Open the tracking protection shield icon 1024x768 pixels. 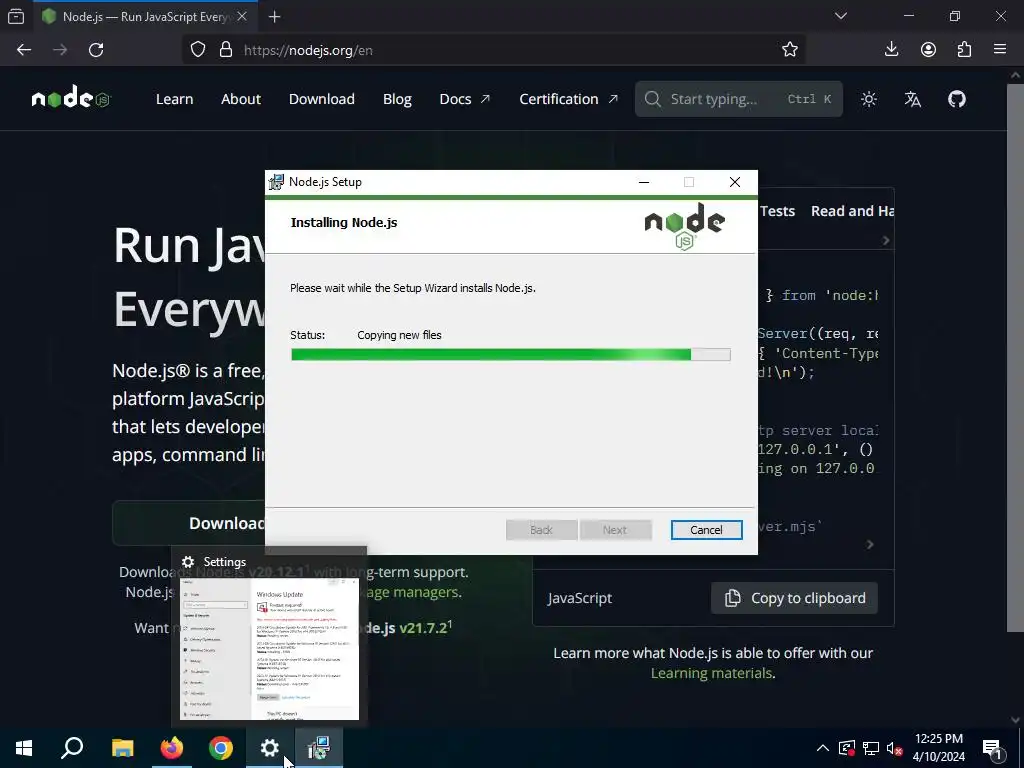click(x=198, y=50)
